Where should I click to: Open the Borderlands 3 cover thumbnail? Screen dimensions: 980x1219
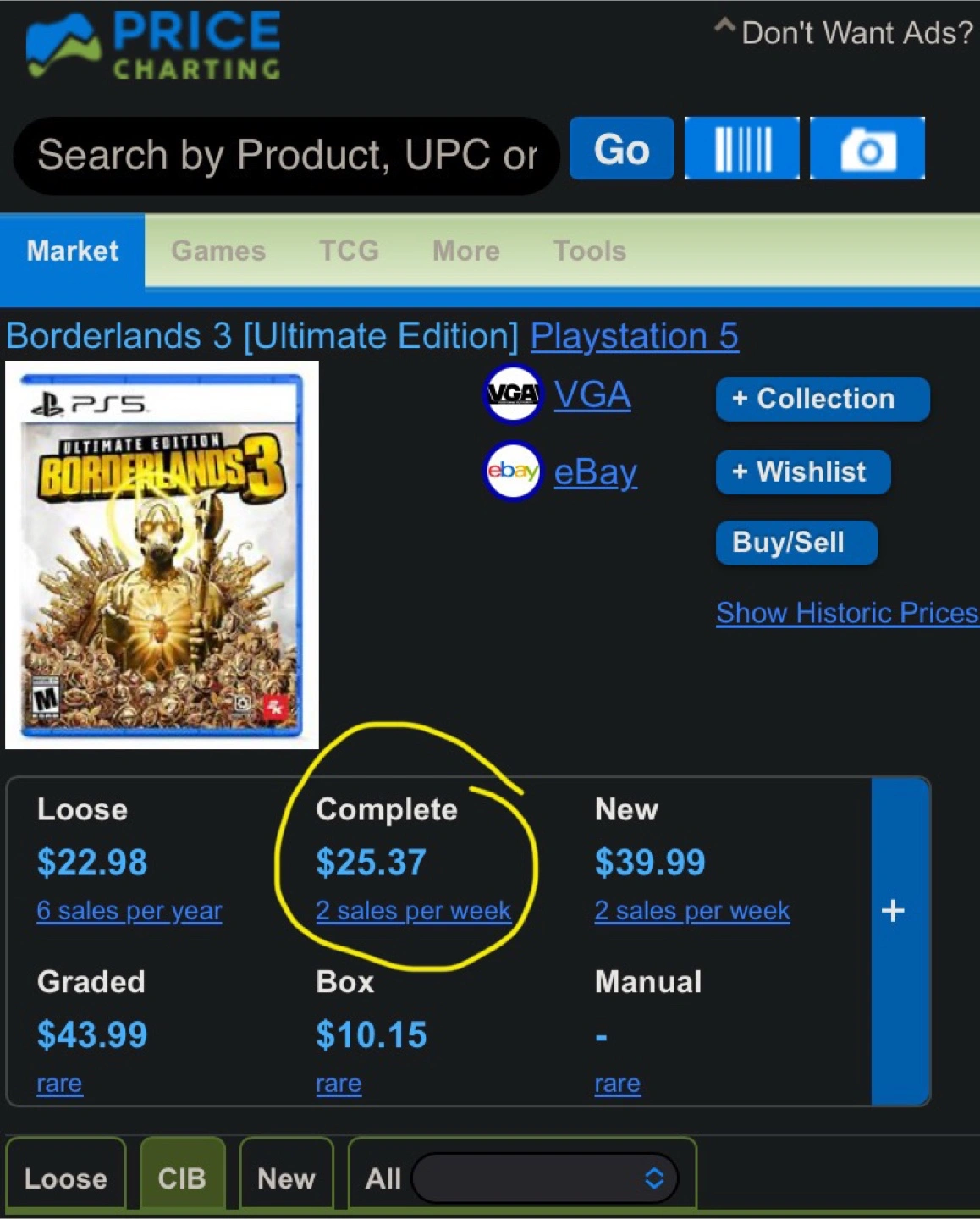click(x=162, y=555)
